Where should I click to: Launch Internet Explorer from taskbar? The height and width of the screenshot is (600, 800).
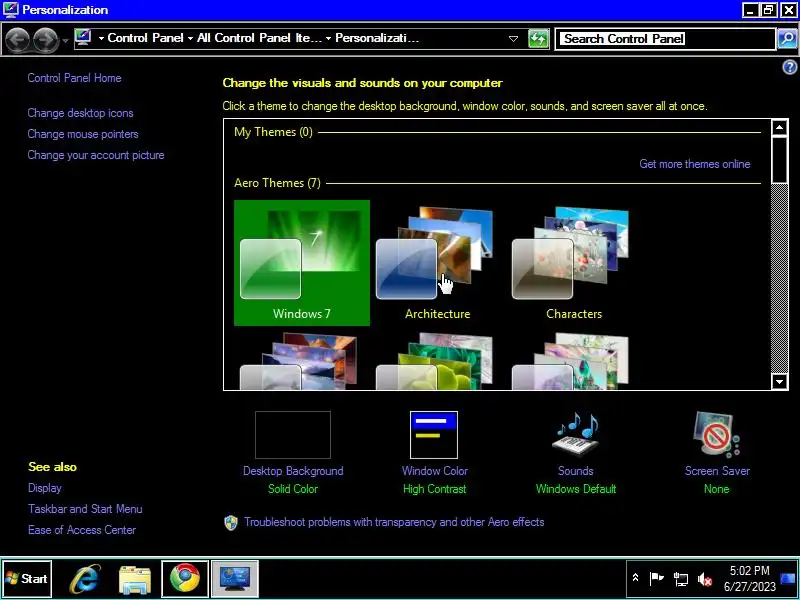[x=85, y=579]
